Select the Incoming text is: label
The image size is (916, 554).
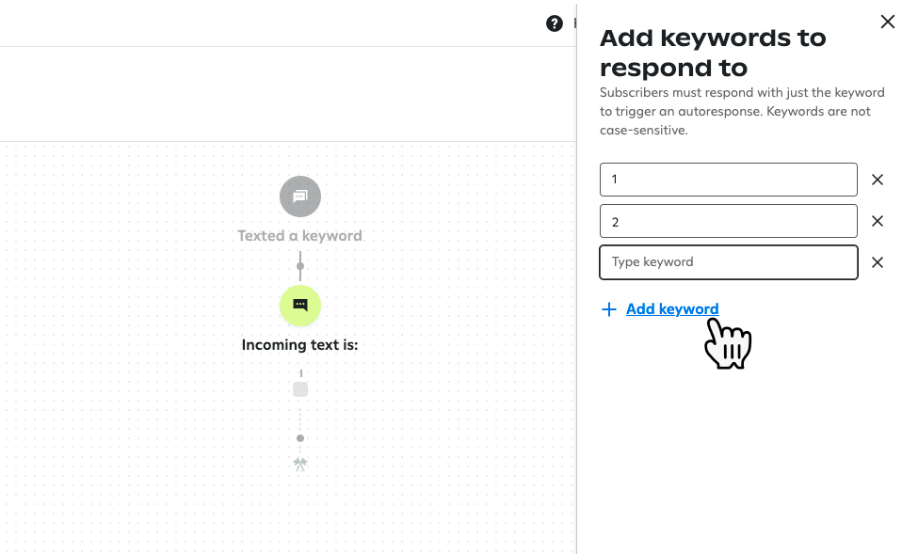300,345
